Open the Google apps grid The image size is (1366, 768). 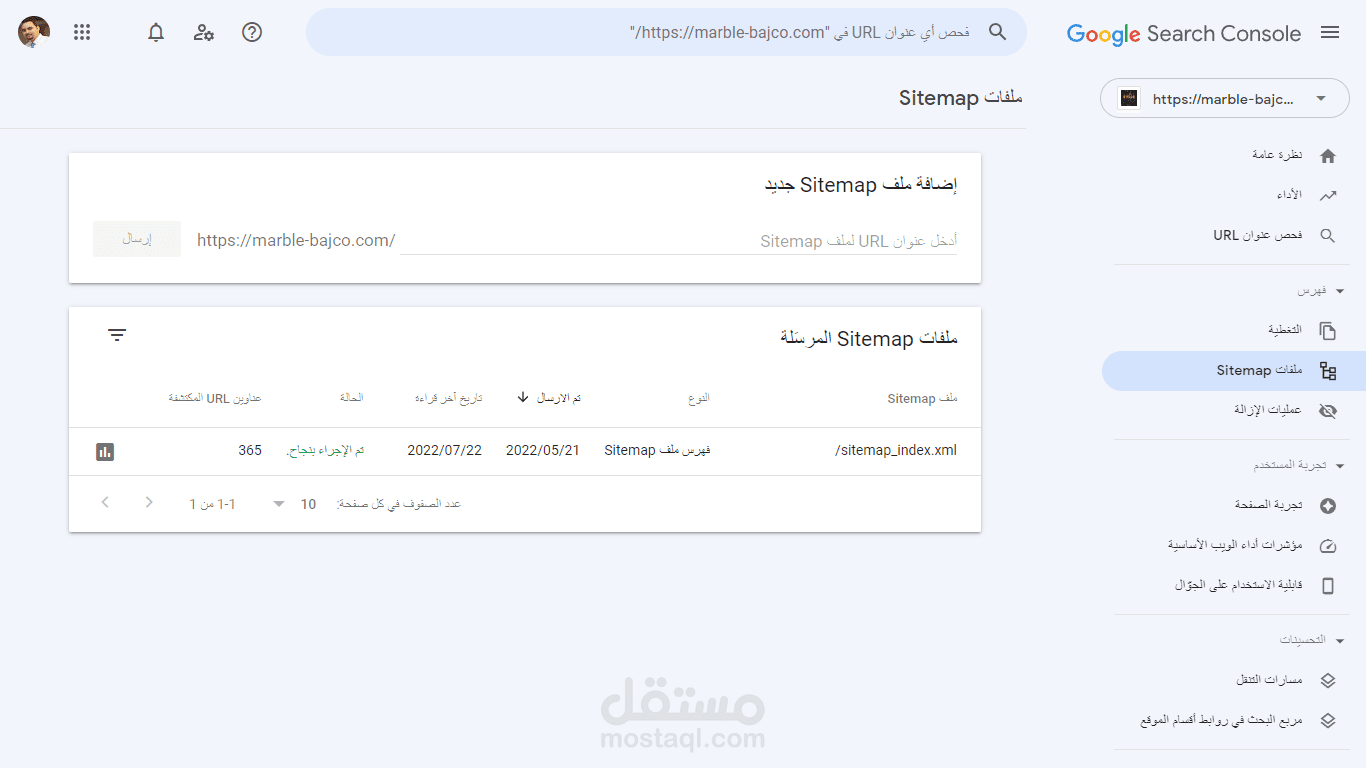point(82,32)
